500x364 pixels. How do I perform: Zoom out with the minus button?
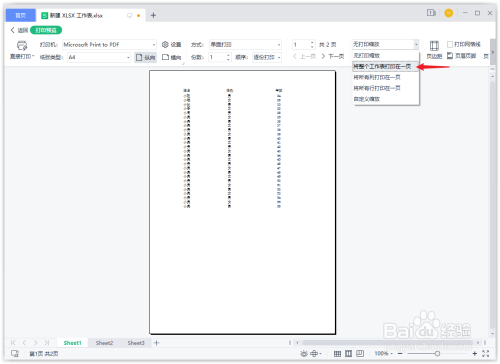[400, 354]
